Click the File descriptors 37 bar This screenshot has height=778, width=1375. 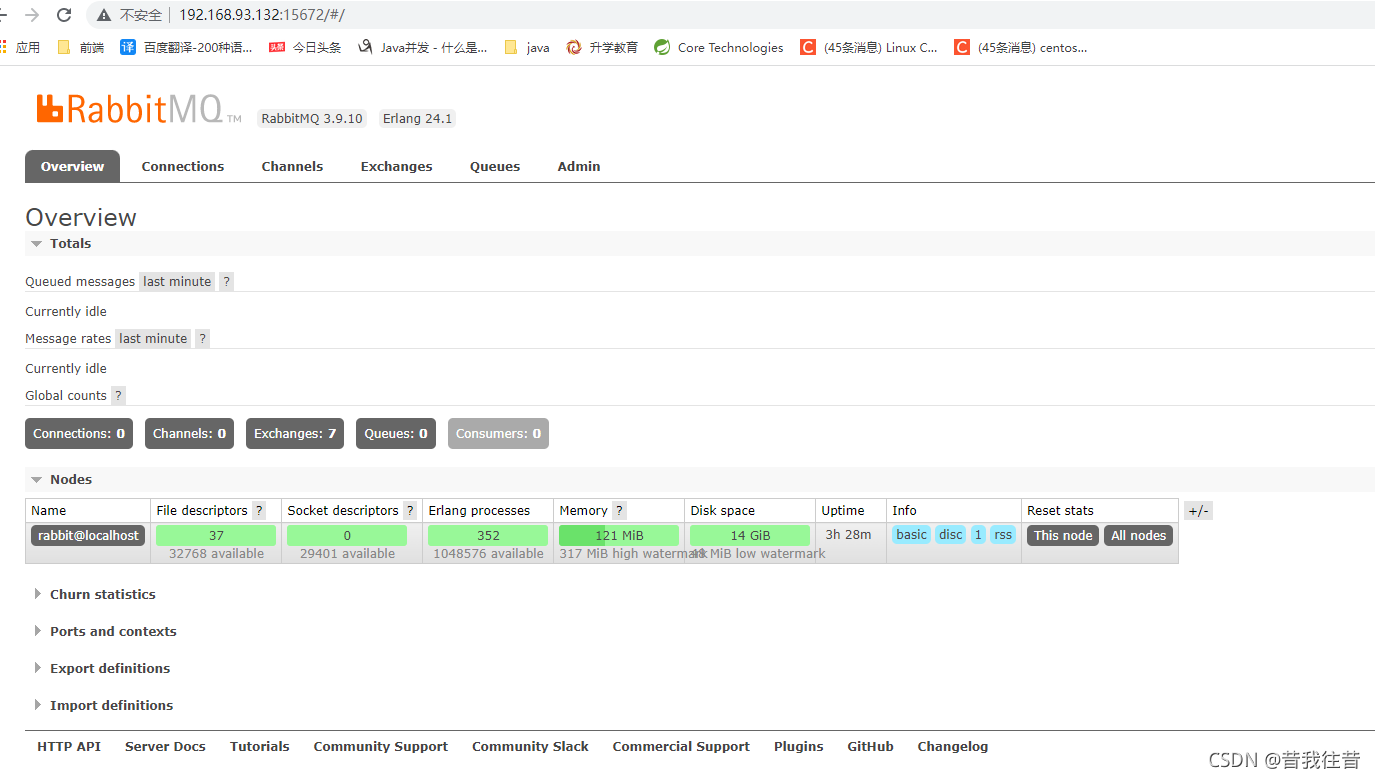tap(216, 536)
